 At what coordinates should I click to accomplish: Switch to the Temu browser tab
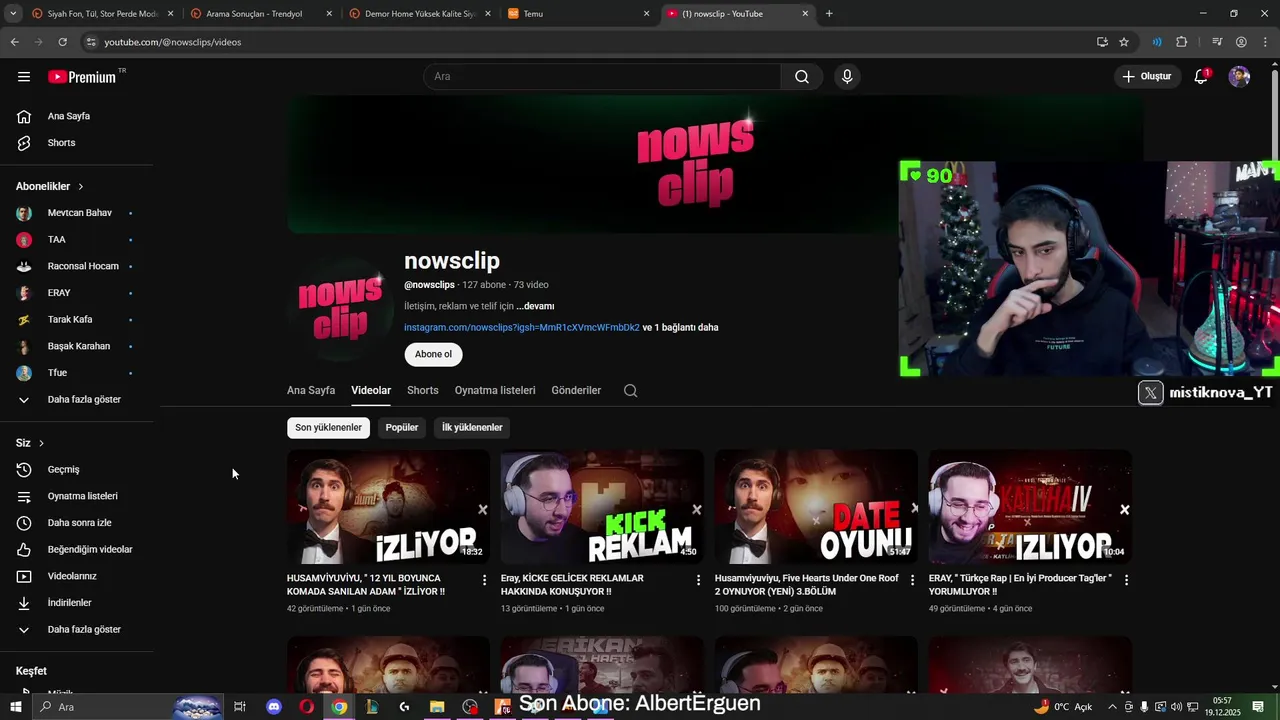pyautogui.click(x=579, y=14)
